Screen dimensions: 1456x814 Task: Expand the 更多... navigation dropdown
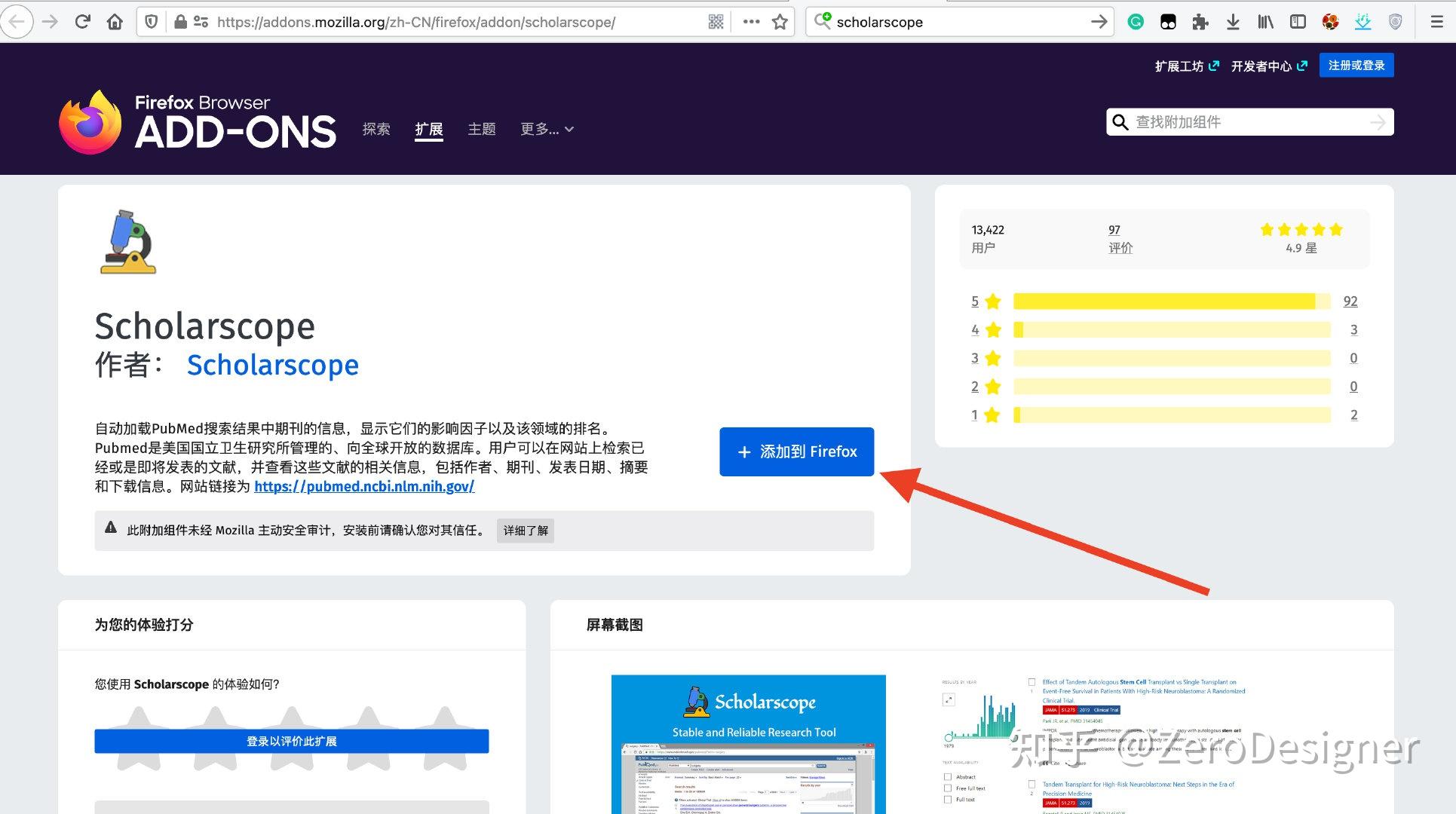click(547, 129)
